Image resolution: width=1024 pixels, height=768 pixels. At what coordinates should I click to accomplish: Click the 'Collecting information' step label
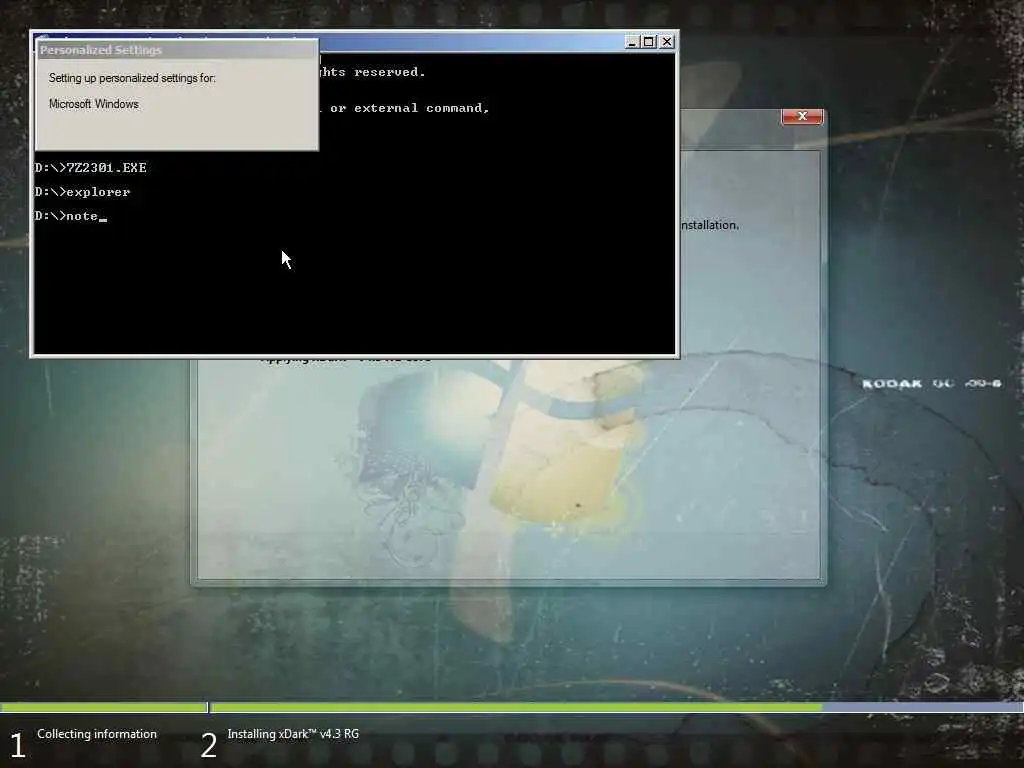pos(97,734)
